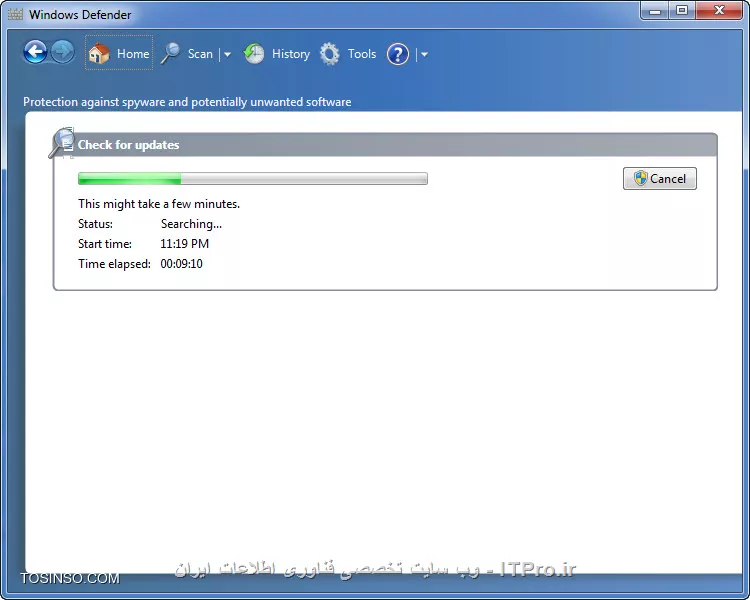Click the 'Time elapsed:' label
The width and height of the screenshot is (750, 600).
coord(114,264)
